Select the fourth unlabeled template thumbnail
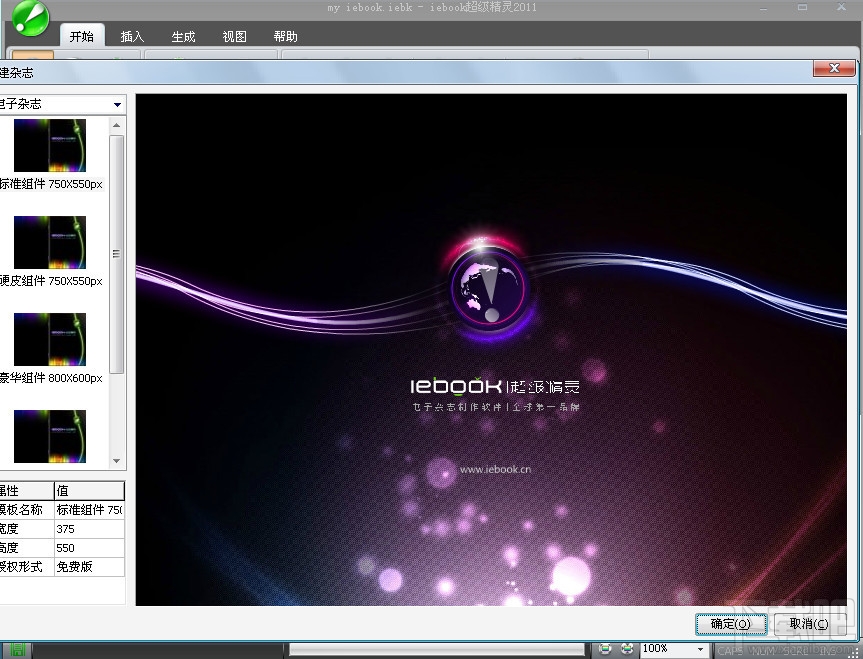 click(50, 436)
